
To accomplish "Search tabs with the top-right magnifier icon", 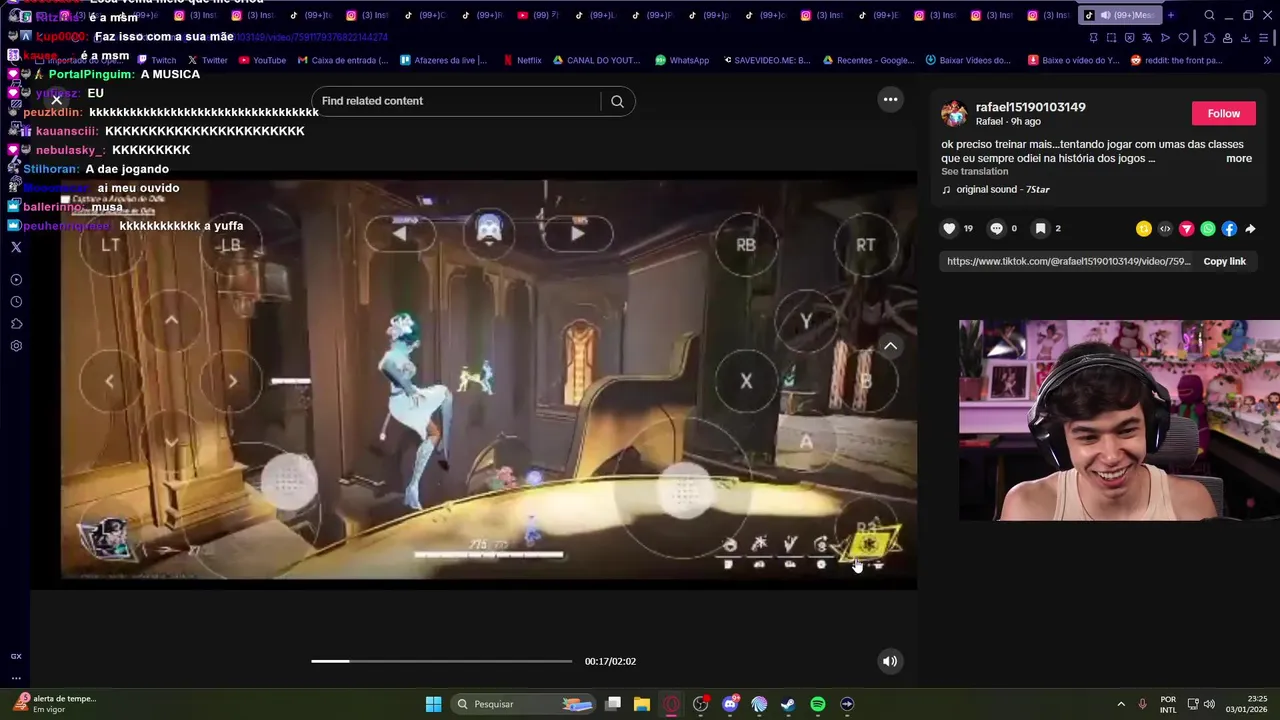I will pos(1209,15).
